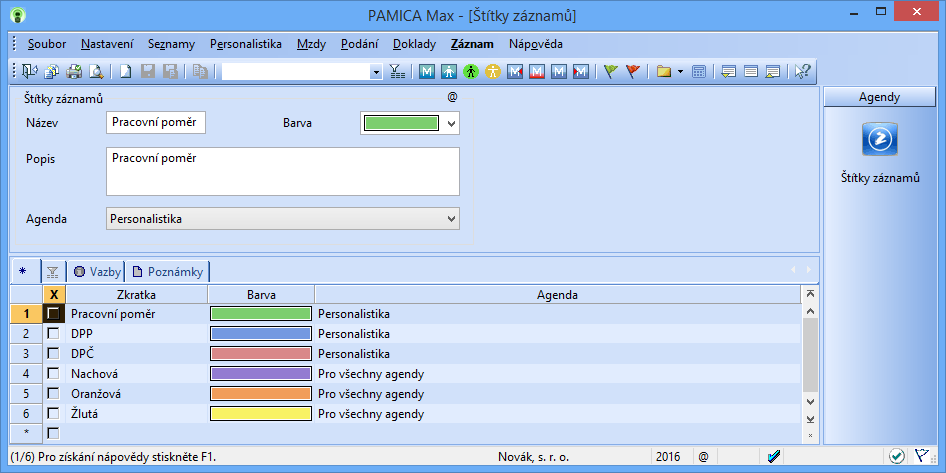Tick the checkbox for Oranžová row
946x473 pixels.
(x=54, y=393)
